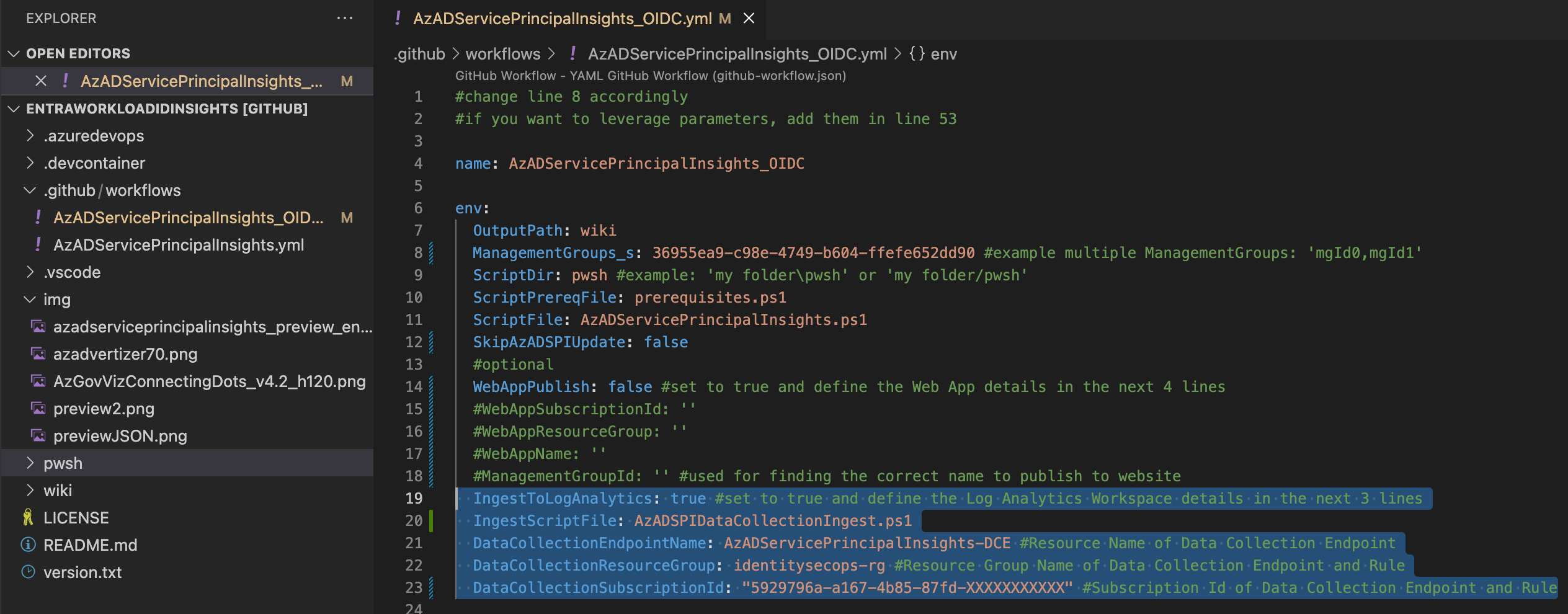The width and height of the screenshot is (1568, 614).
Task: Expand the .devcontainer folder
Action: 30,163
